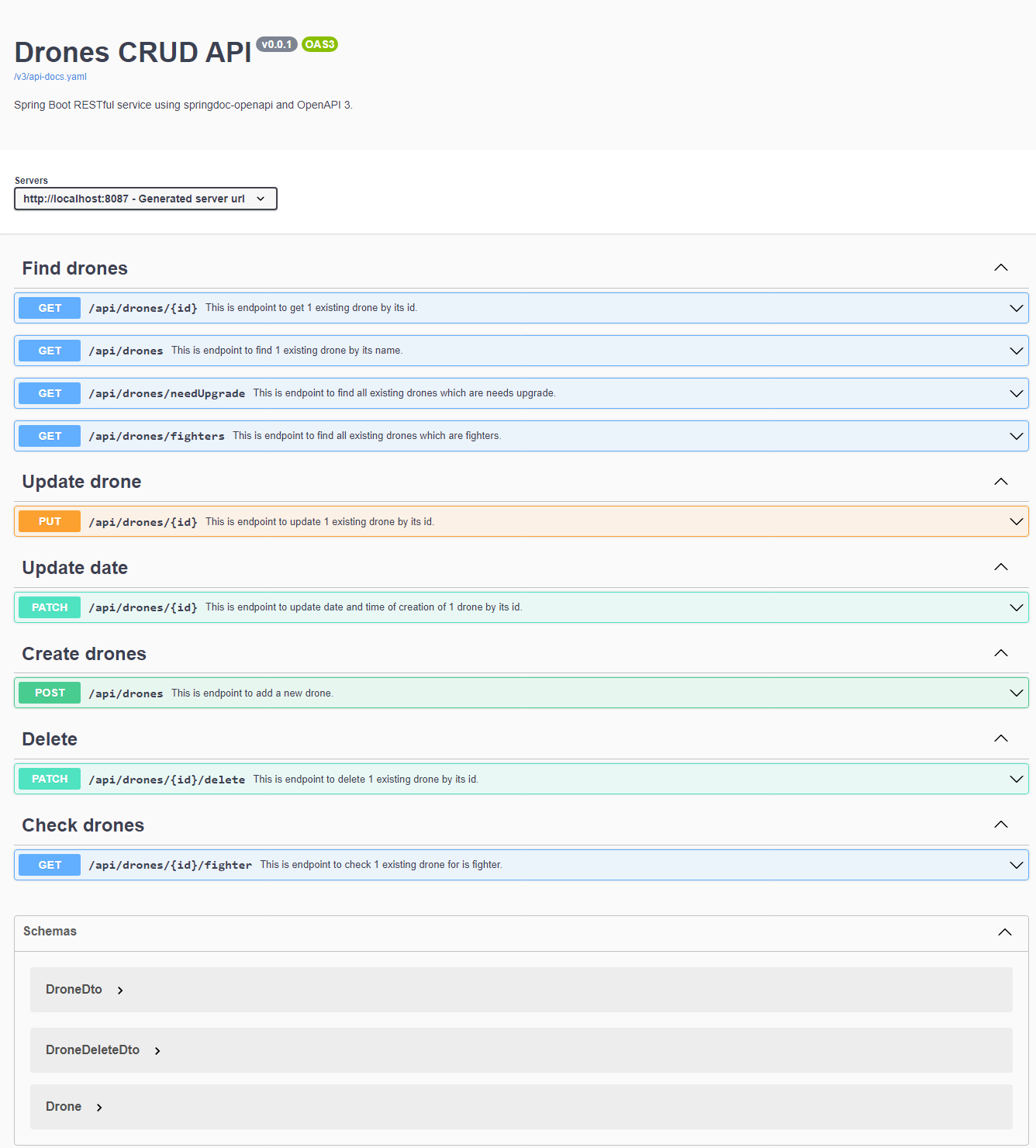1036x1148 pixels.
Task: Expand the PUT update drone row arrow
Action: 1017,521
